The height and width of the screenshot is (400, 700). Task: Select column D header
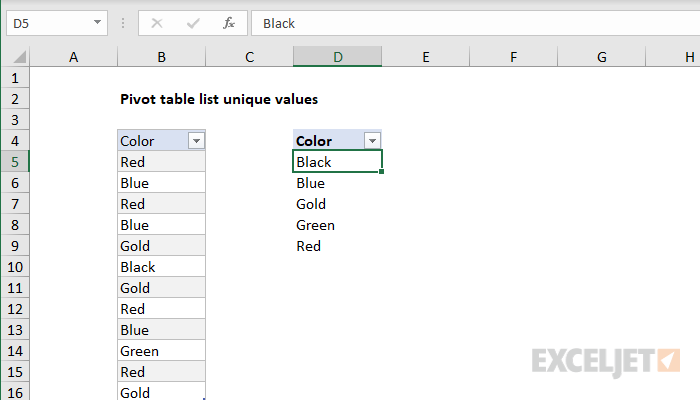[x=338, y=57]
